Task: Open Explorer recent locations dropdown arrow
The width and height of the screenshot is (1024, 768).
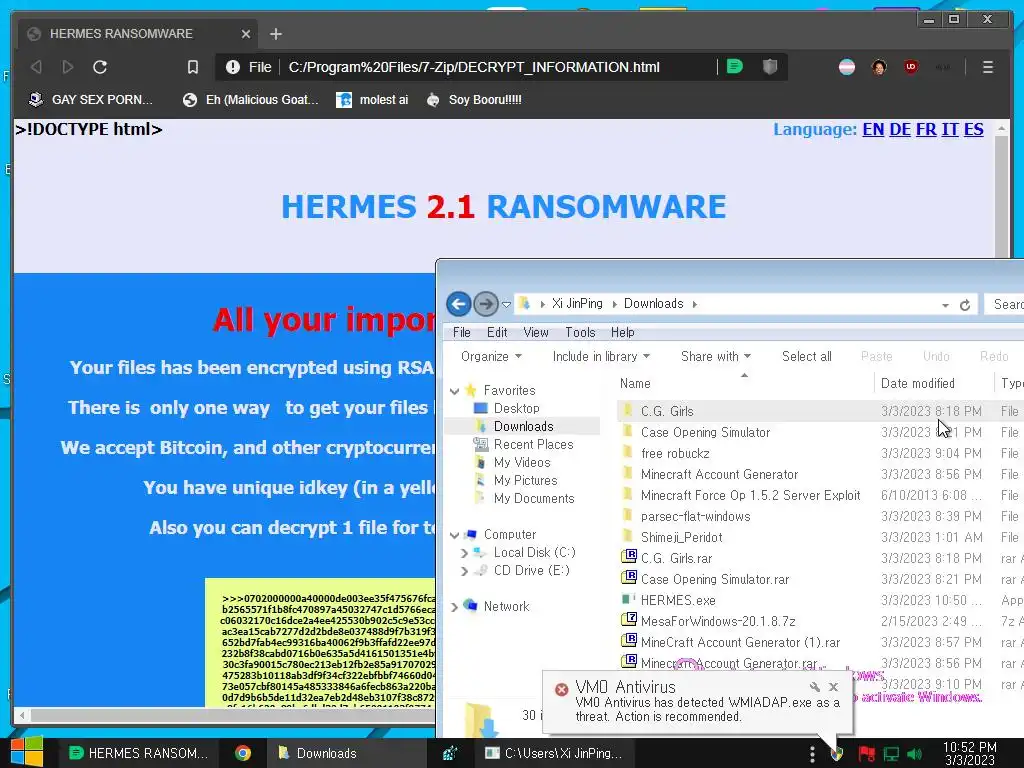Action: coord(506,304)
